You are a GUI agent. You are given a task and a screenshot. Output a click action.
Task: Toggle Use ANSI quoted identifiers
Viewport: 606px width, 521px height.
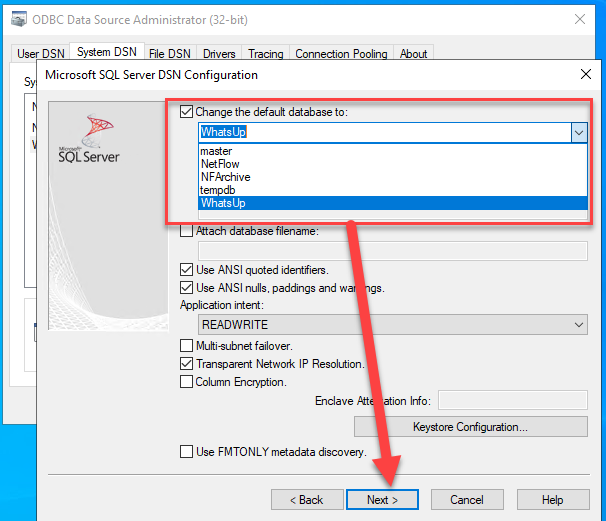click(x=186, y=270)
